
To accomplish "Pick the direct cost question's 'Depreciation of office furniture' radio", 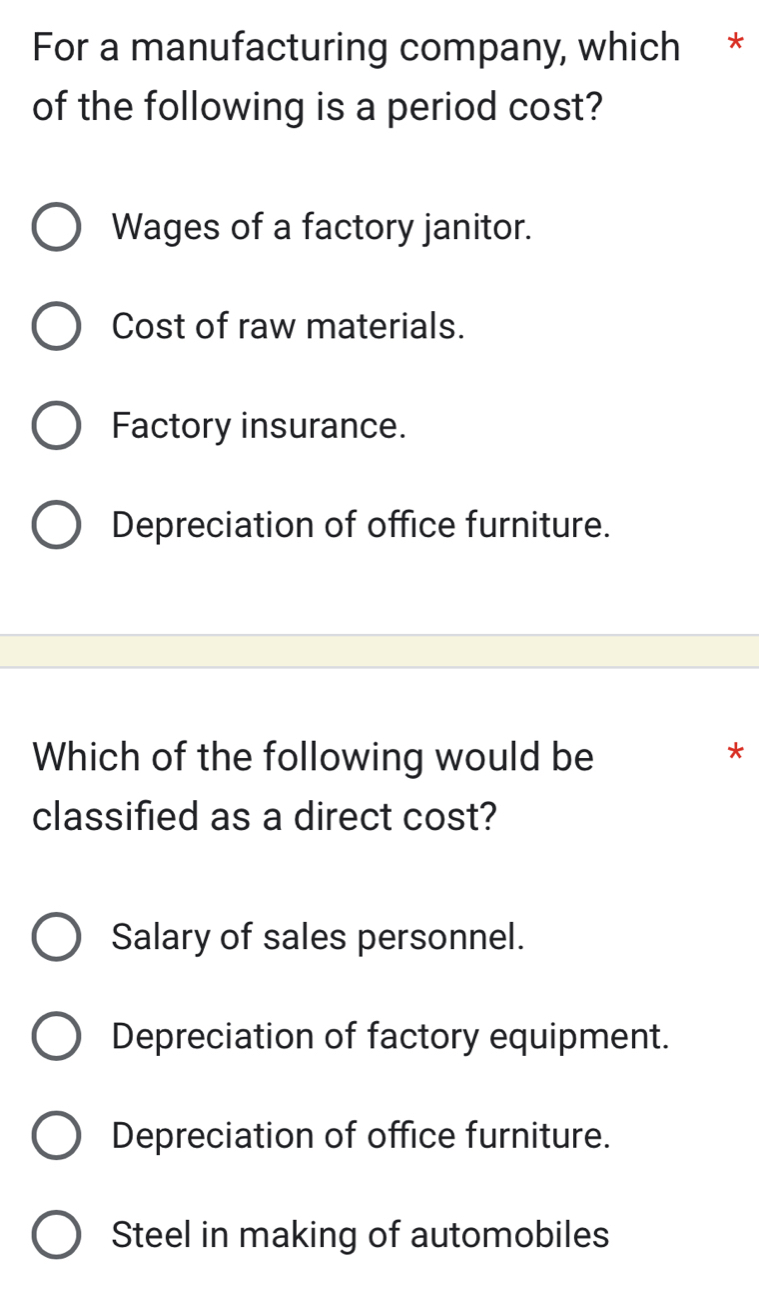I will [57, 1136].
